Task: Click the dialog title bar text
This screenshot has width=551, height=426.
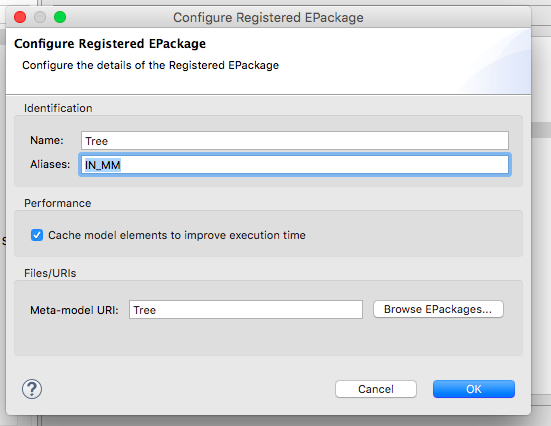Action: coord(268,17)
